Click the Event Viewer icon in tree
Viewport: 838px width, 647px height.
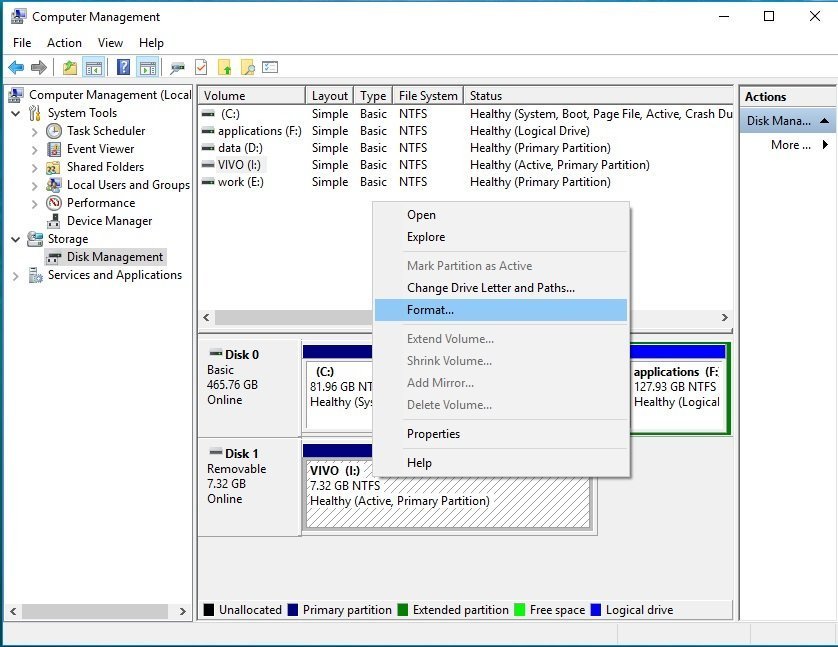(54, 149)
